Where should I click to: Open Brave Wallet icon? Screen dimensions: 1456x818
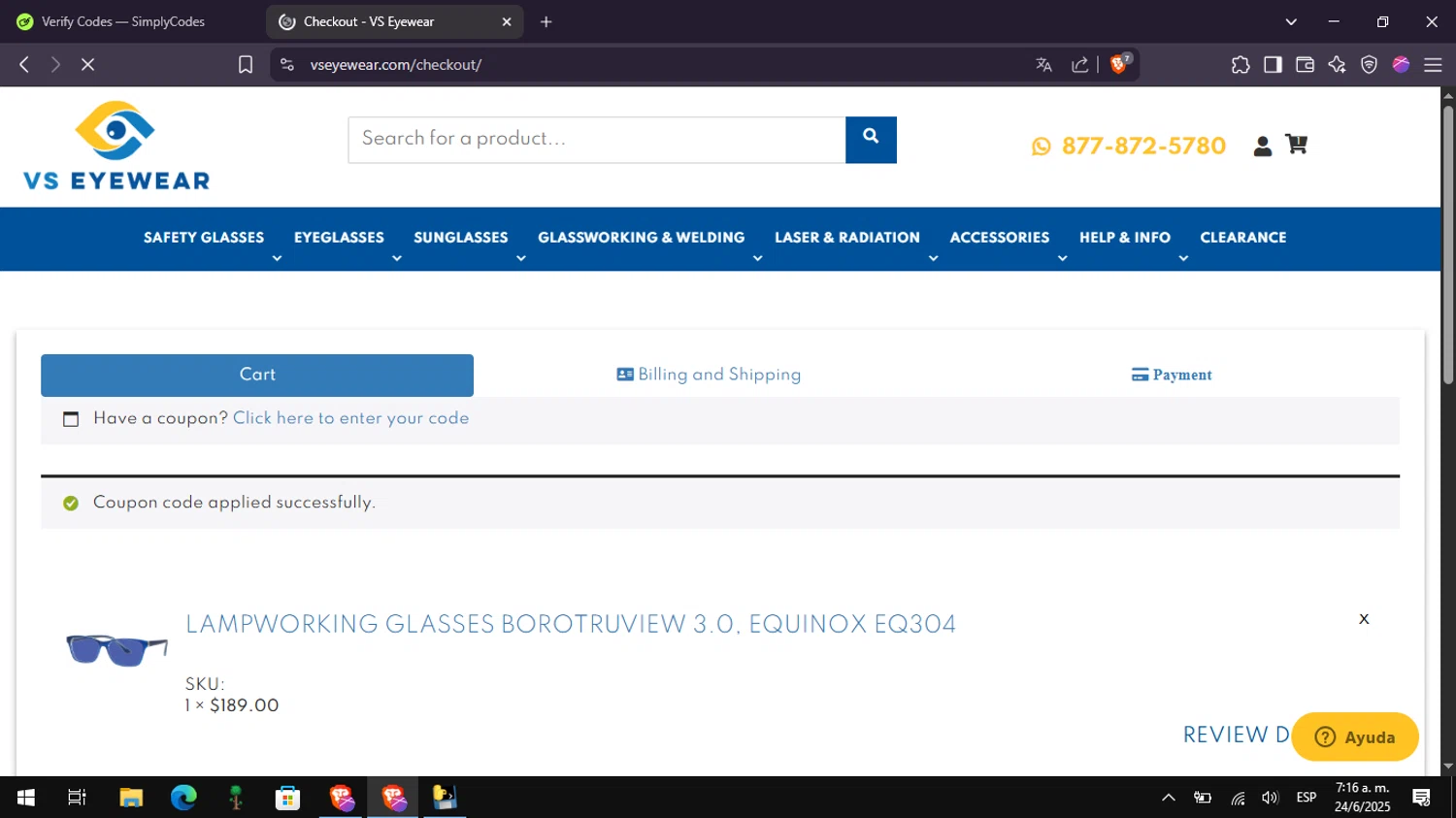point(1305,64)
